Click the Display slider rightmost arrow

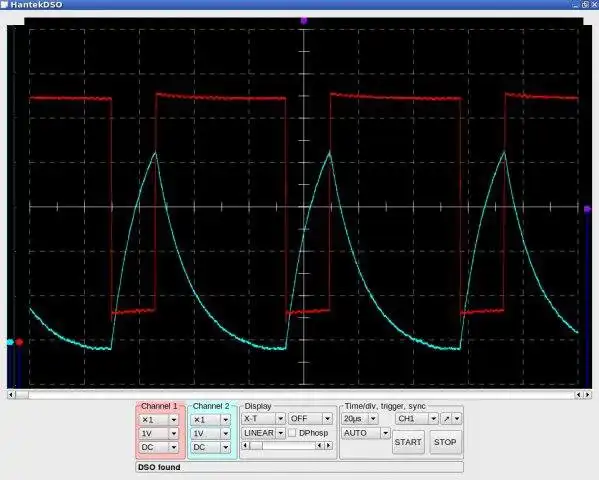coord(329,445)
